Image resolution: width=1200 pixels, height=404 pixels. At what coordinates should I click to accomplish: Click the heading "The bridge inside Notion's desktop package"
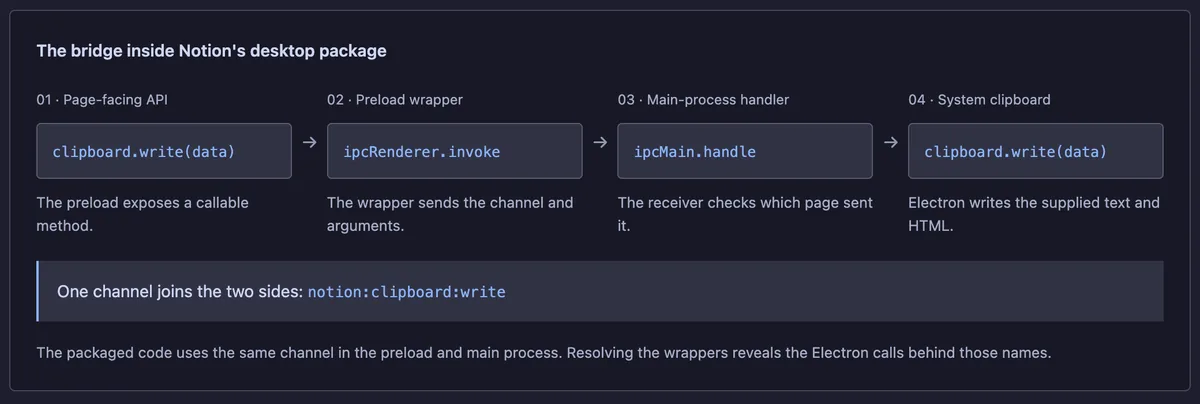211,50
